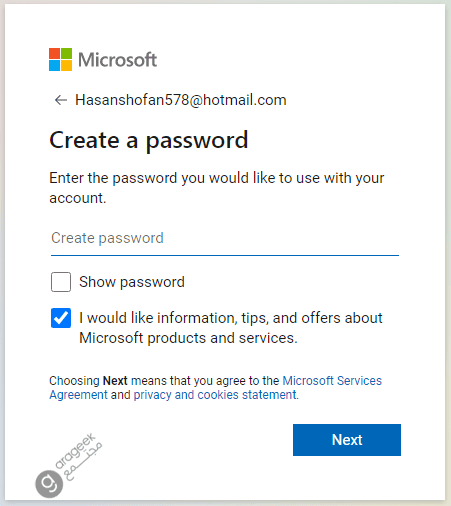This screenshot has width=451, height=506.
Task: Click the Show password label text
Action: pos(132,282)
